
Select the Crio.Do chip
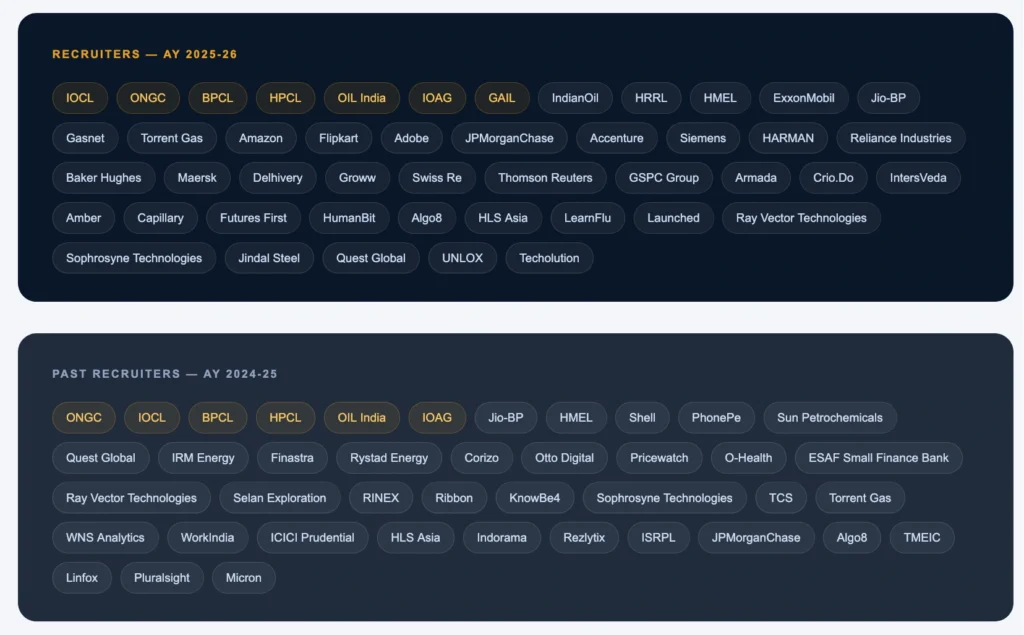pyautogui.click(x=833, y=178)
